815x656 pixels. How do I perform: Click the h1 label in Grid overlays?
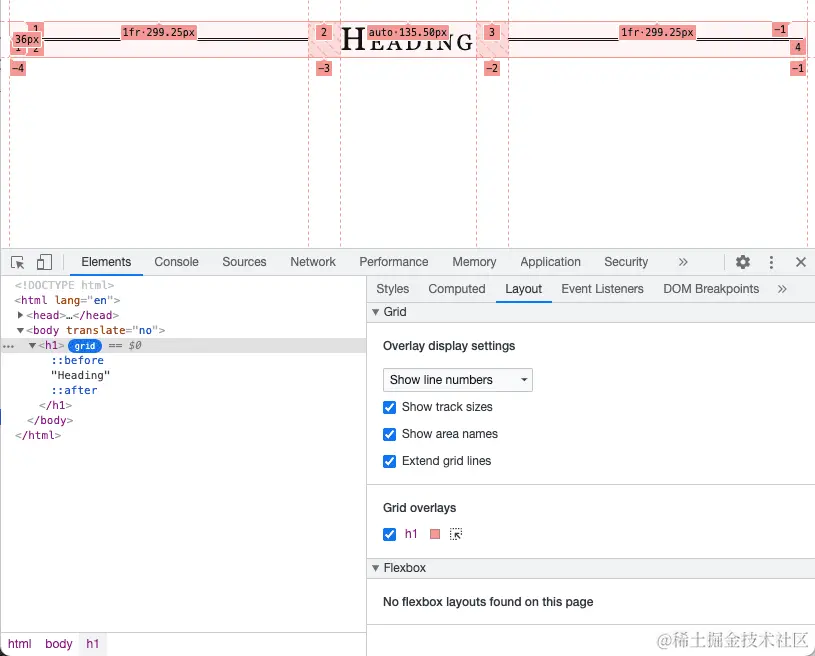(411, 534)
